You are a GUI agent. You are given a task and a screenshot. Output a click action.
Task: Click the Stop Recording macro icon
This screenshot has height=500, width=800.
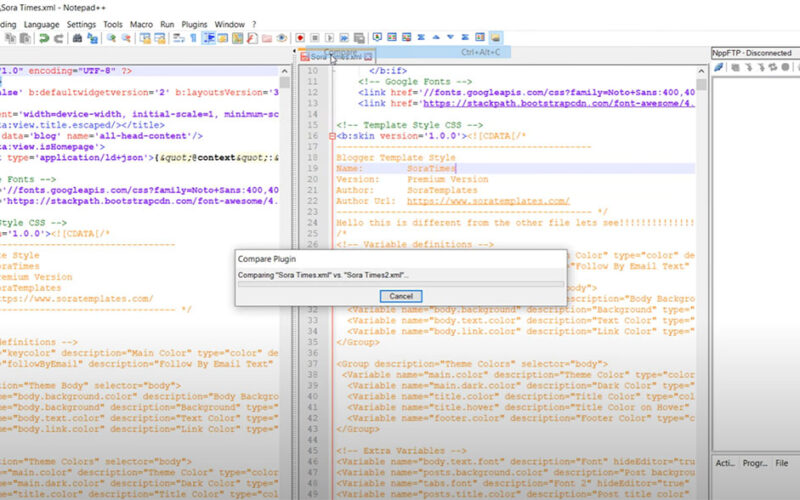point(315,38)
